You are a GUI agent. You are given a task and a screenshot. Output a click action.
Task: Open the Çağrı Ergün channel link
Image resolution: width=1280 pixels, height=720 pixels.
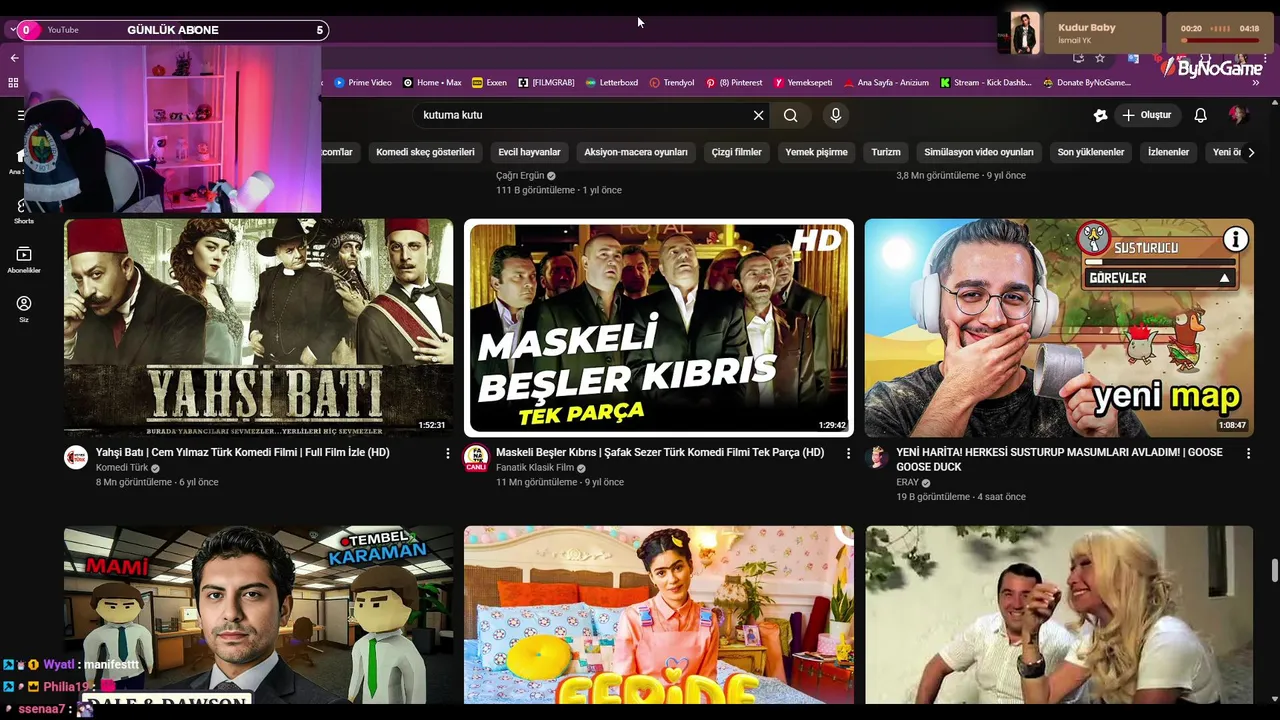[x=520, y=176]
